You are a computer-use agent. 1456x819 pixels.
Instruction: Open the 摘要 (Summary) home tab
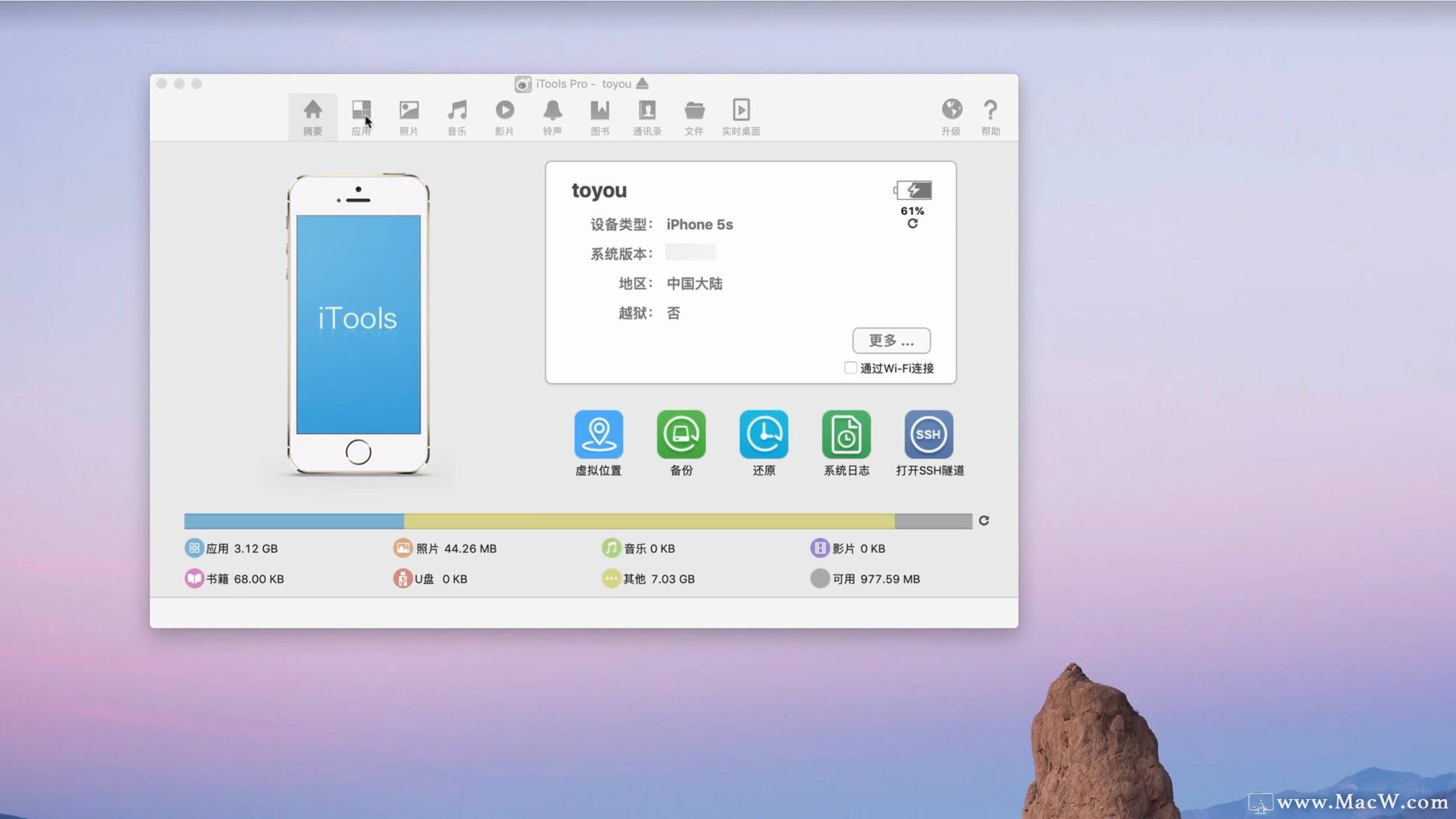312,117
